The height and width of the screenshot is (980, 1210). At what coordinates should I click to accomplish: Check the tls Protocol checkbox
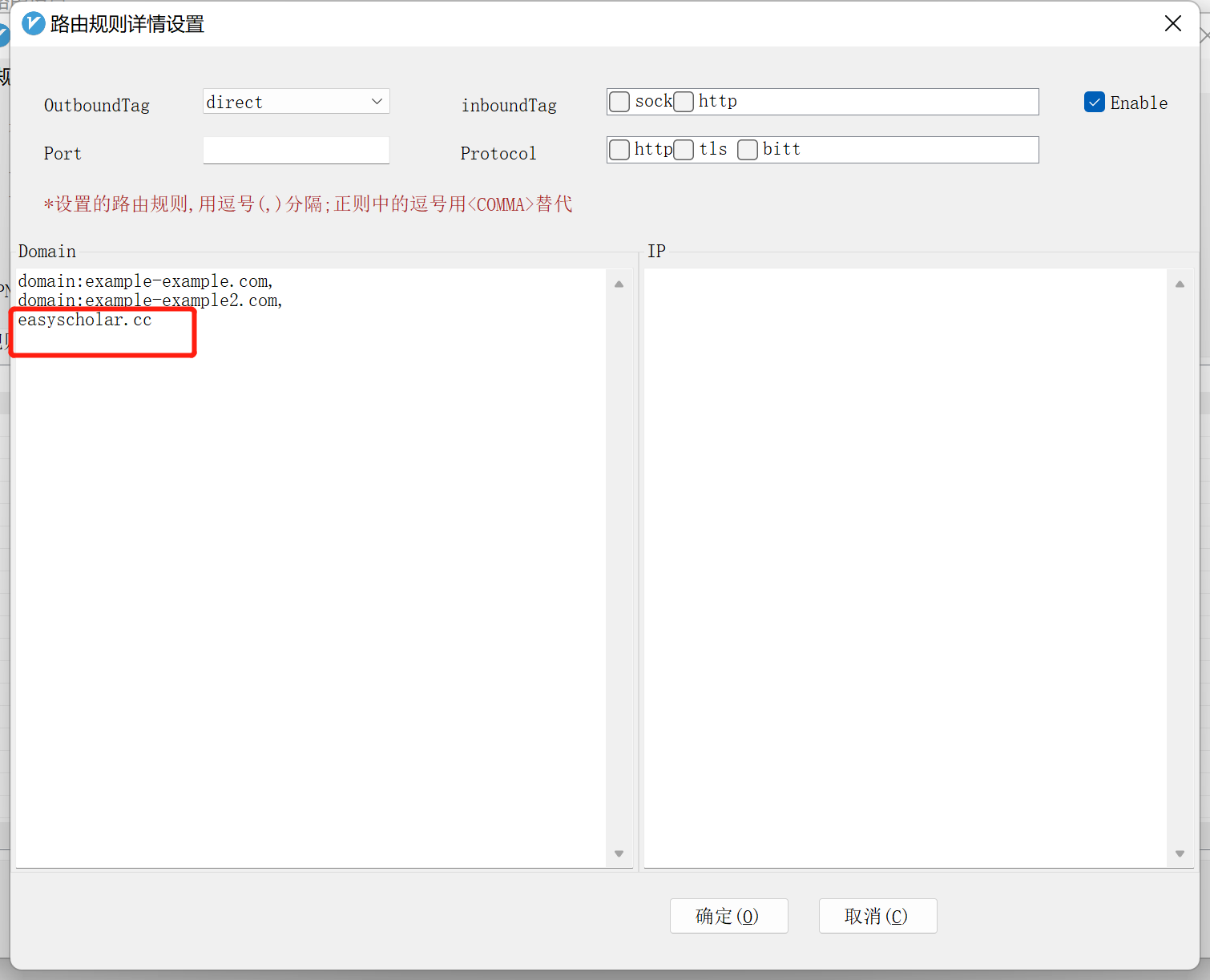pyautogui.click(x=684, y=150)
